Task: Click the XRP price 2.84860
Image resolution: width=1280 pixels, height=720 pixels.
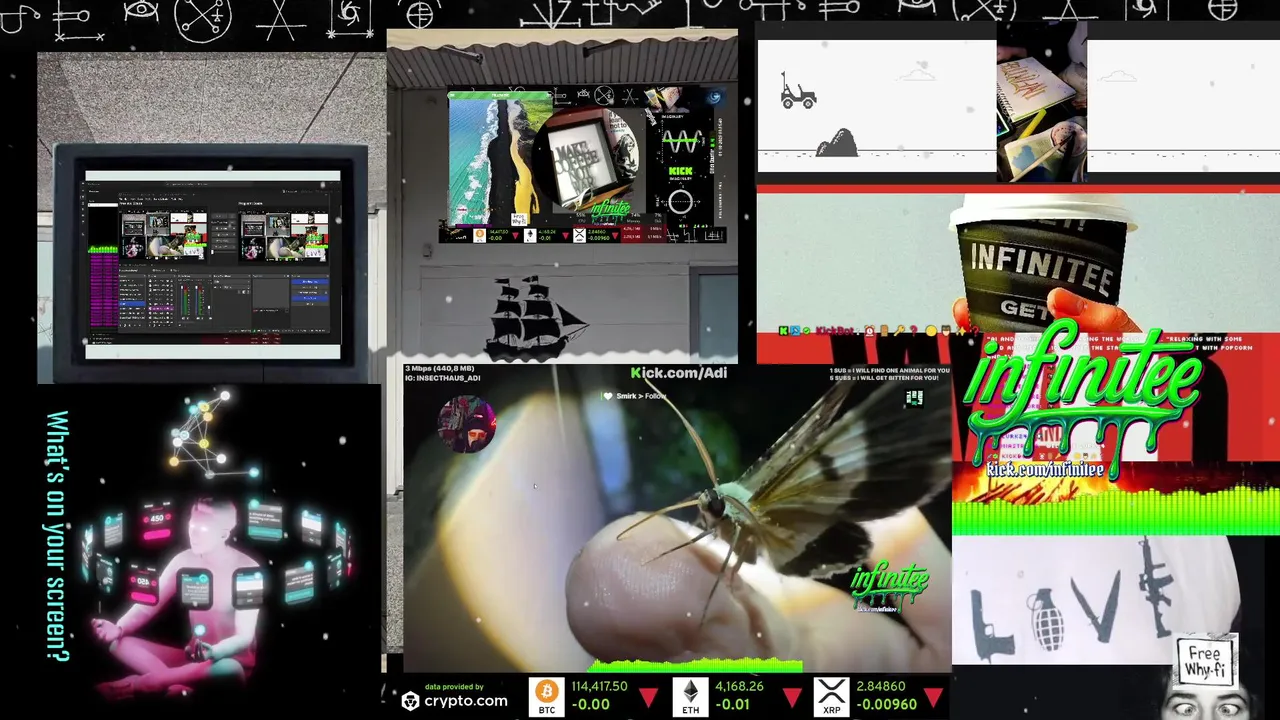Action: click(x=881, y=686)
